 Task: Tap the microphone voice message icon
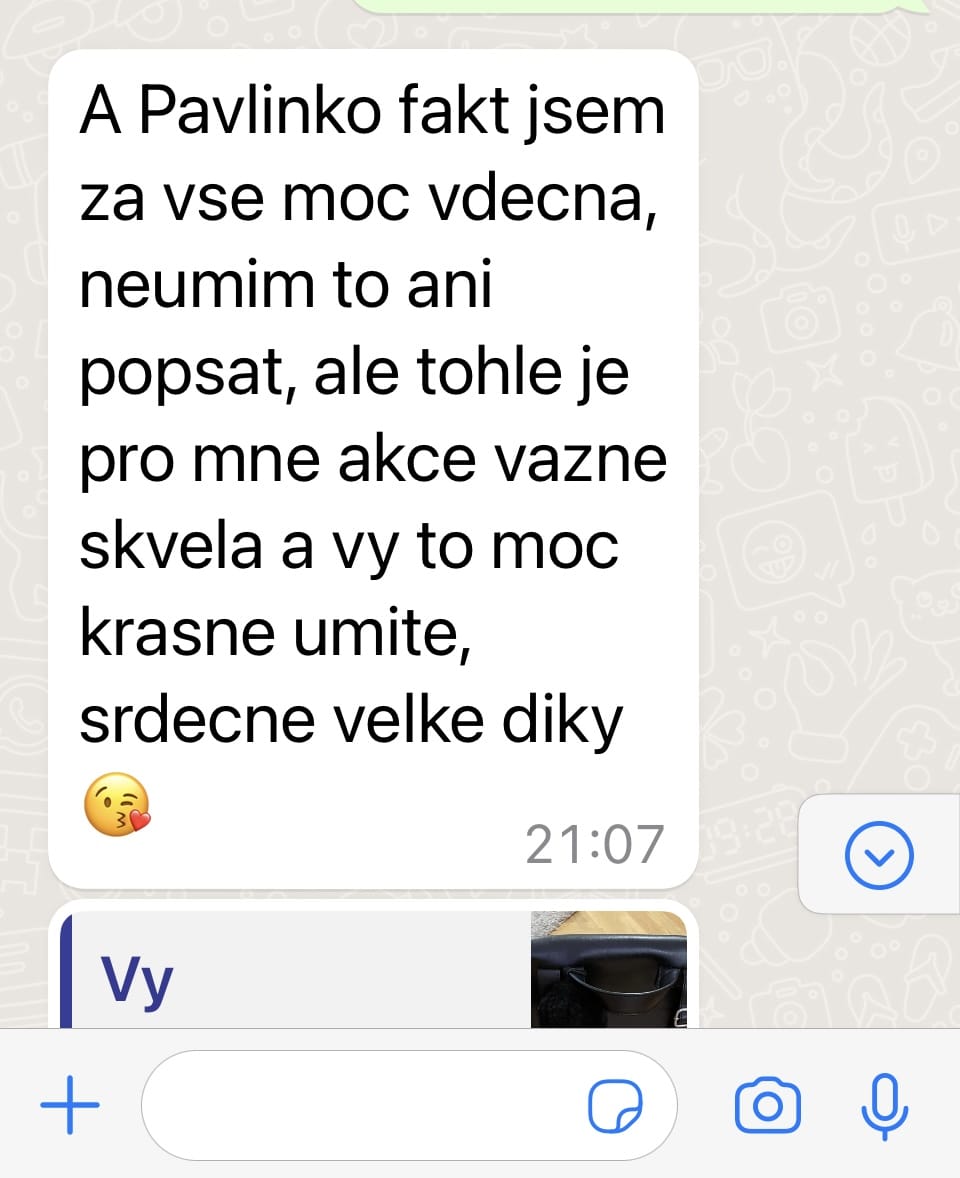click(x=884, y=1106)
